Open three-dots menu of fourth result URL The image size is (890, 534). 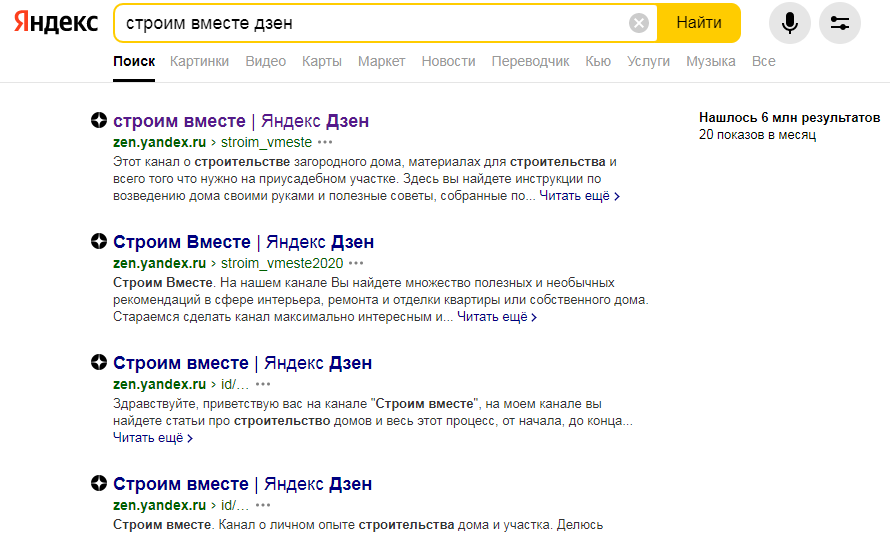[x=263, y=505]
